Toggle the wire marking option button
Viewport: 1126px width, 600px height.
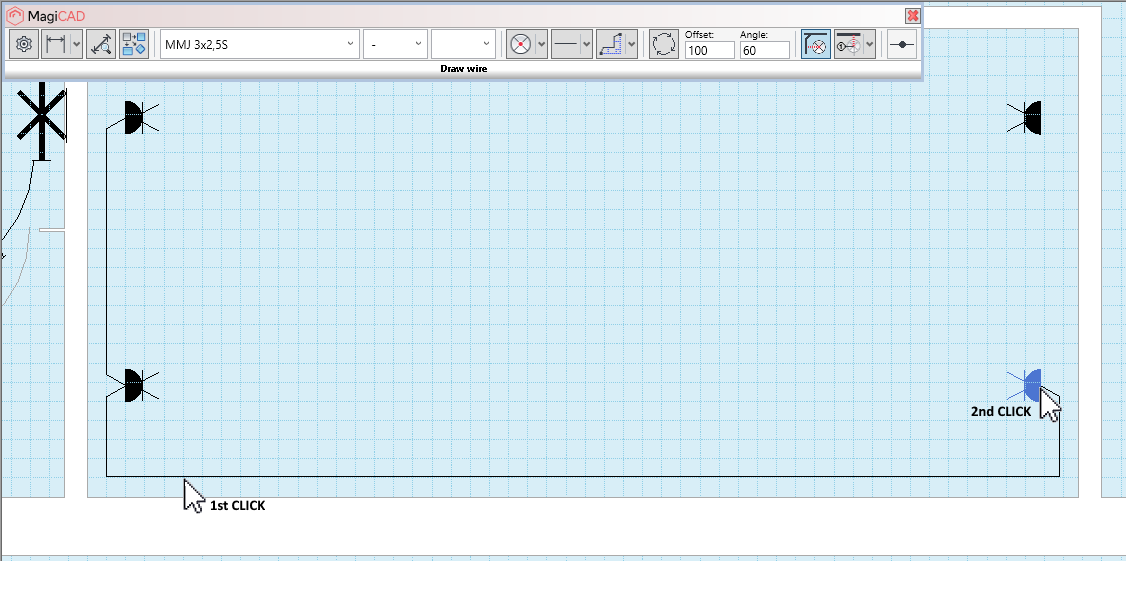(x=849, y=44)
